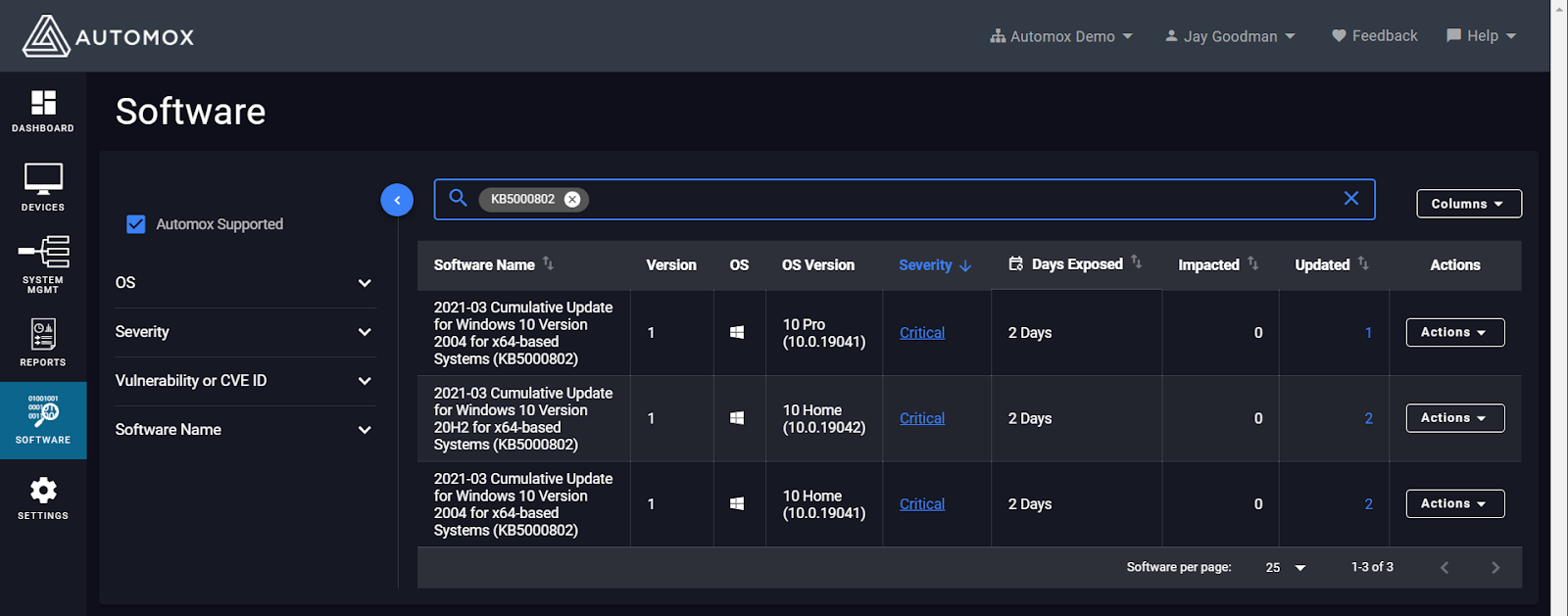Viewport: 1568px width, 616px height.
Task: Sort by Software Name column arrows
Action: (548, 263)
